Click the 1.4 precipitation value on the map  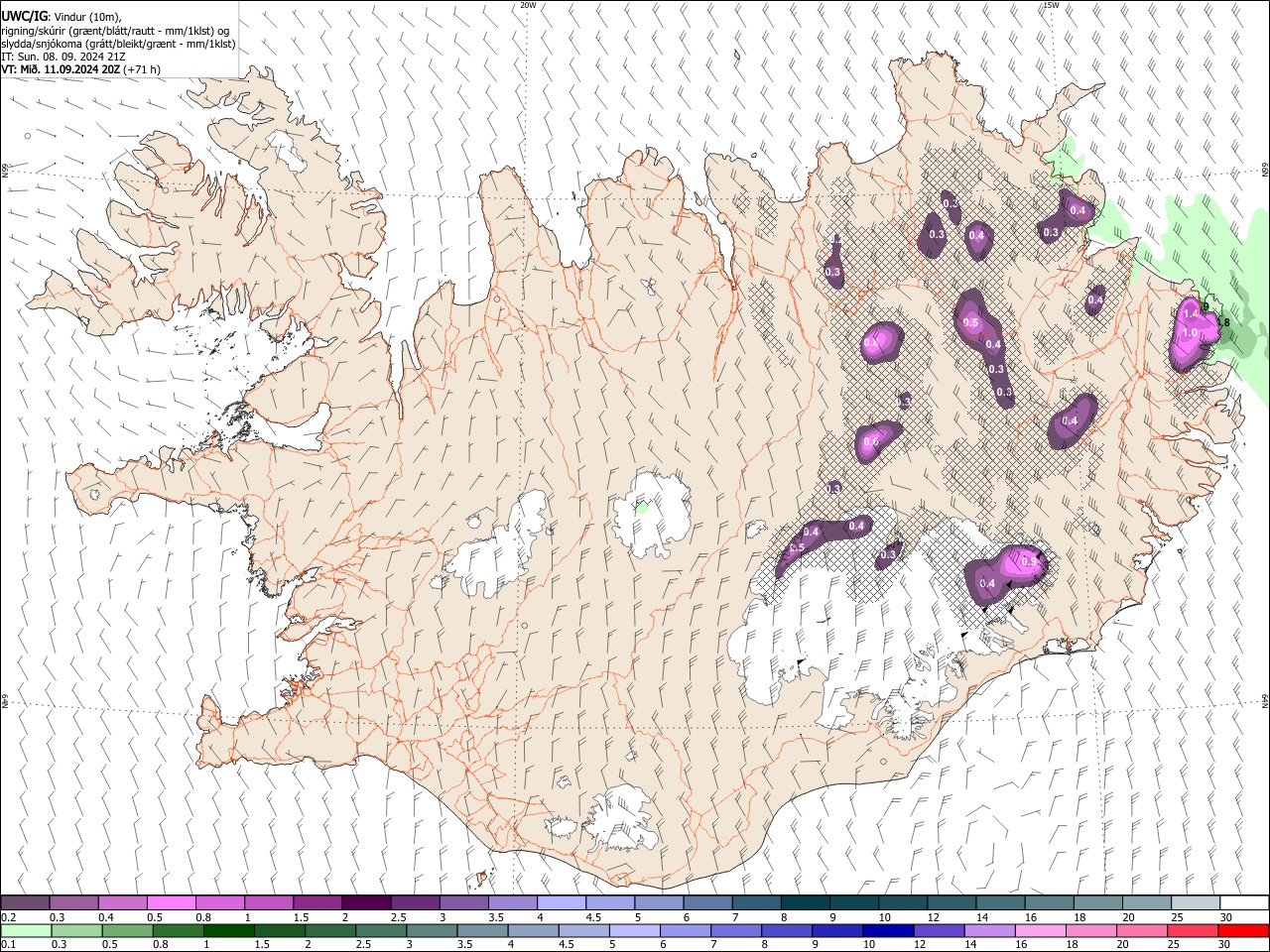1192,313
